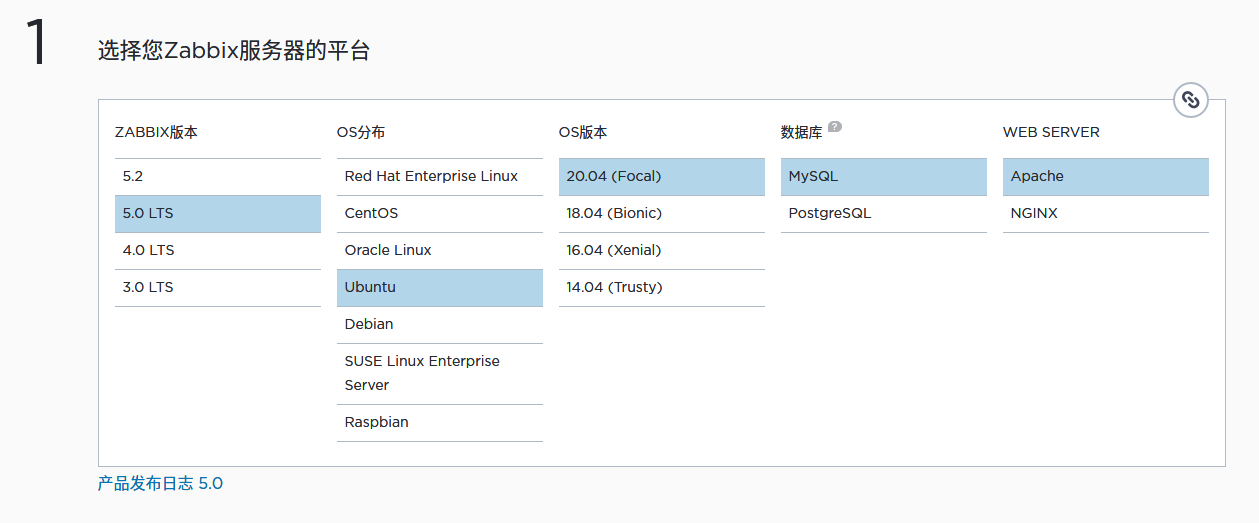
Task: Pick Apache as web server
Action: point(1106,176)
